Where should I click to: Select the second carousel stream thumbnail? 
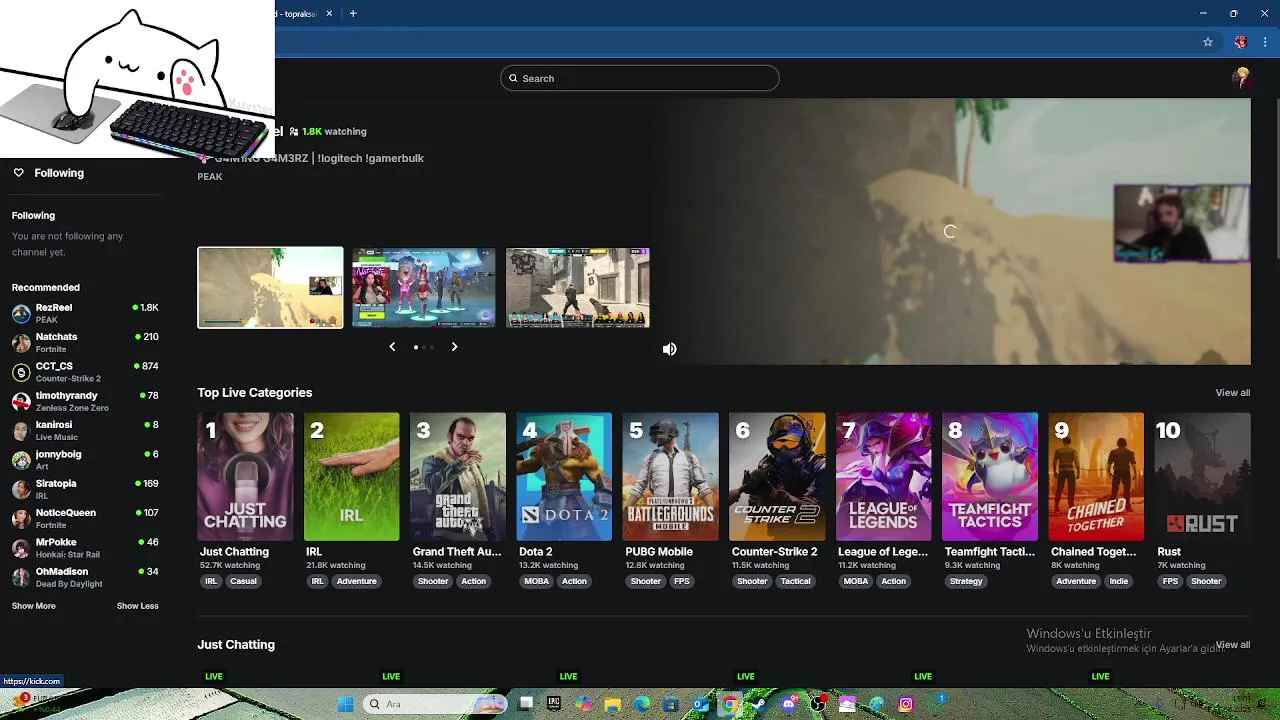click(x=424, y=287)
